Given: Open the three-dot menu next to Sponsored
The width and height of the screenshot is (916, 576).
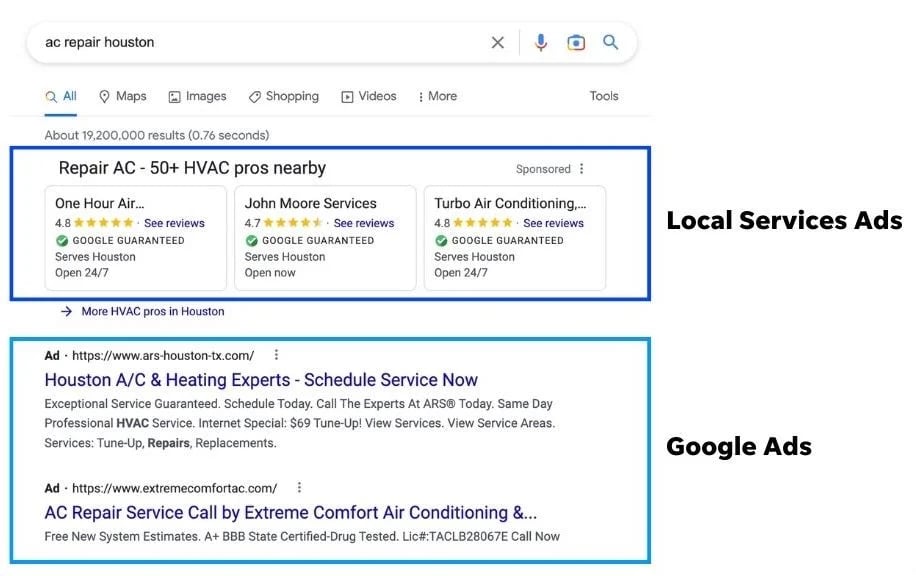Looking at the screenshot, I should [x=582, y=168].
